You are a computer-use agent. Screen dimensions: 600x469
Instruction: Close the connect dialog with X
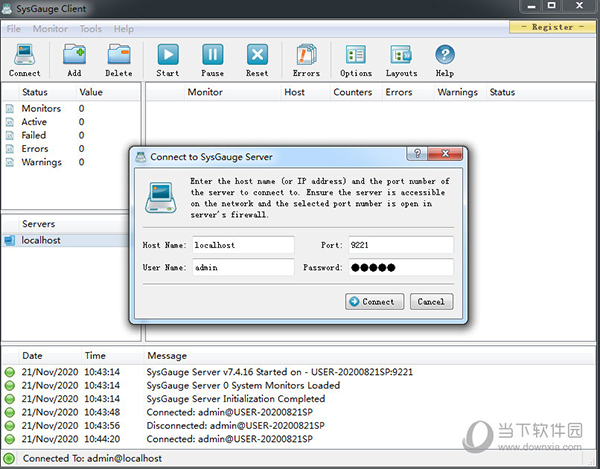tap(445, 153)
